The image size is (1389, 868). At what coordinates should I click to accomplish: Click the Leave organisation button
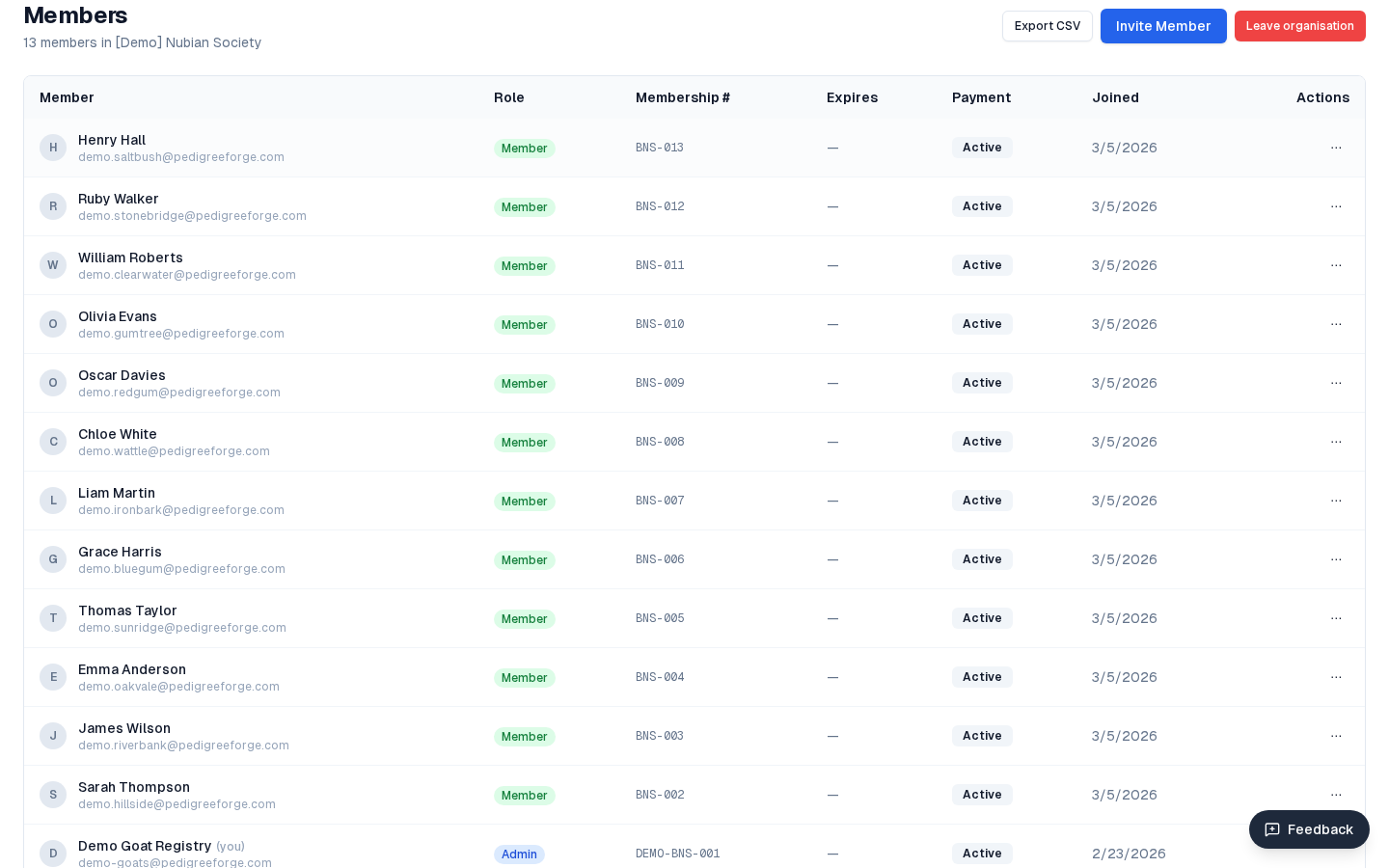coord(1300,26)
